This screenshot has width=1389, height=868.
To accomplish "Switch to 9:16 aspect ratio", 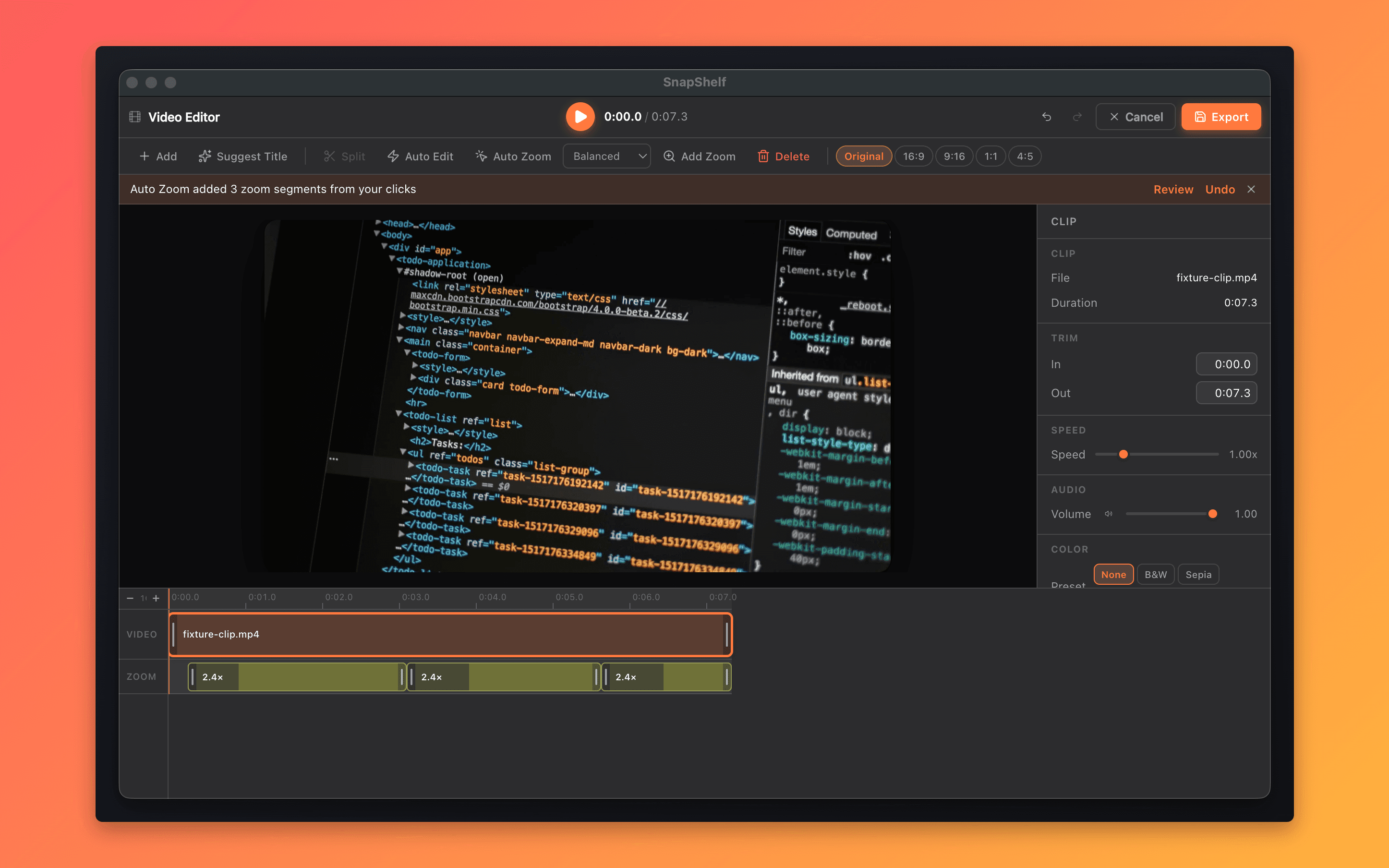I will 954,156.
